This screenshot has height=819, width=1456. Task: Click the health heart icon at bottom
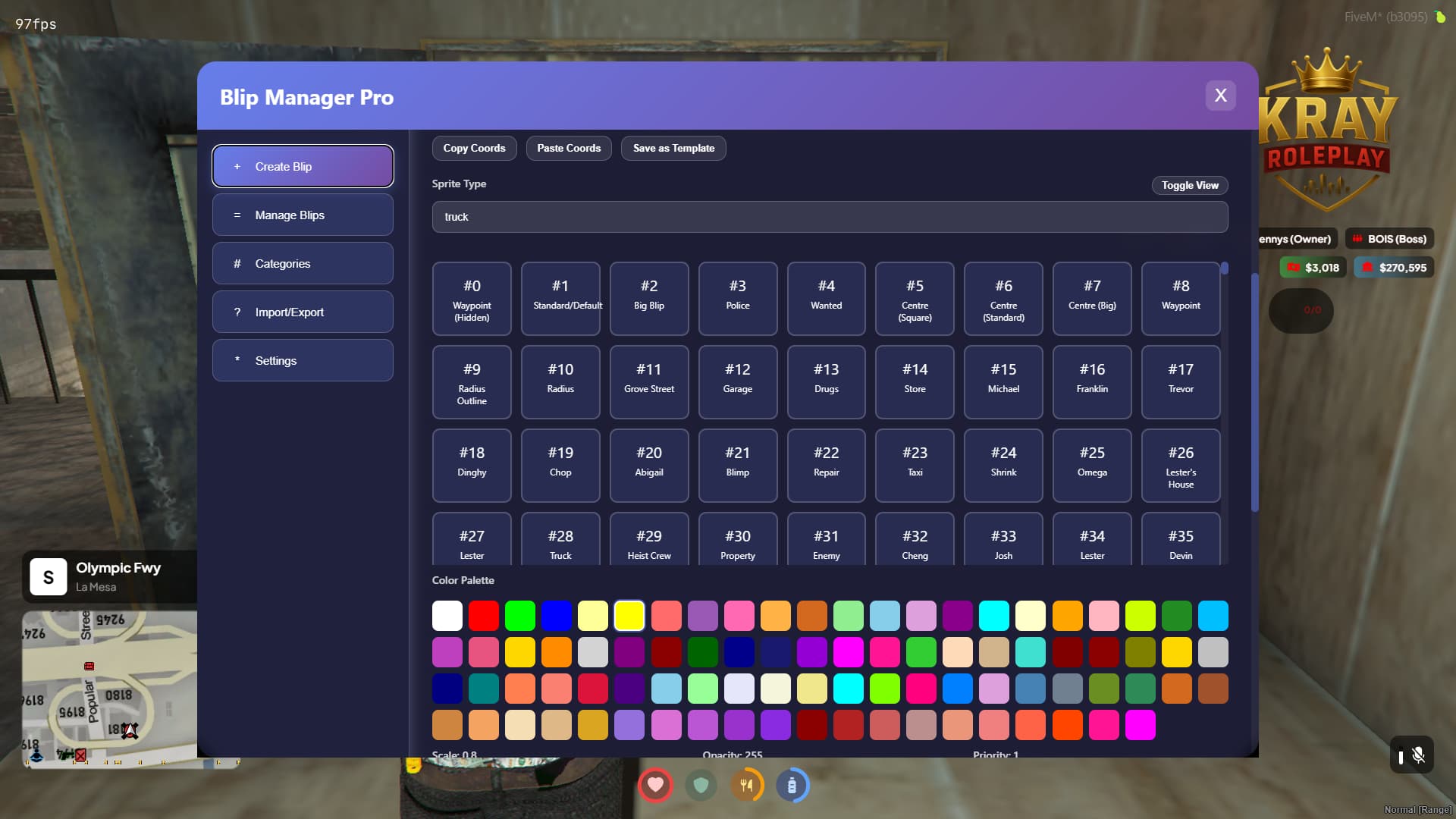(656, 785)
